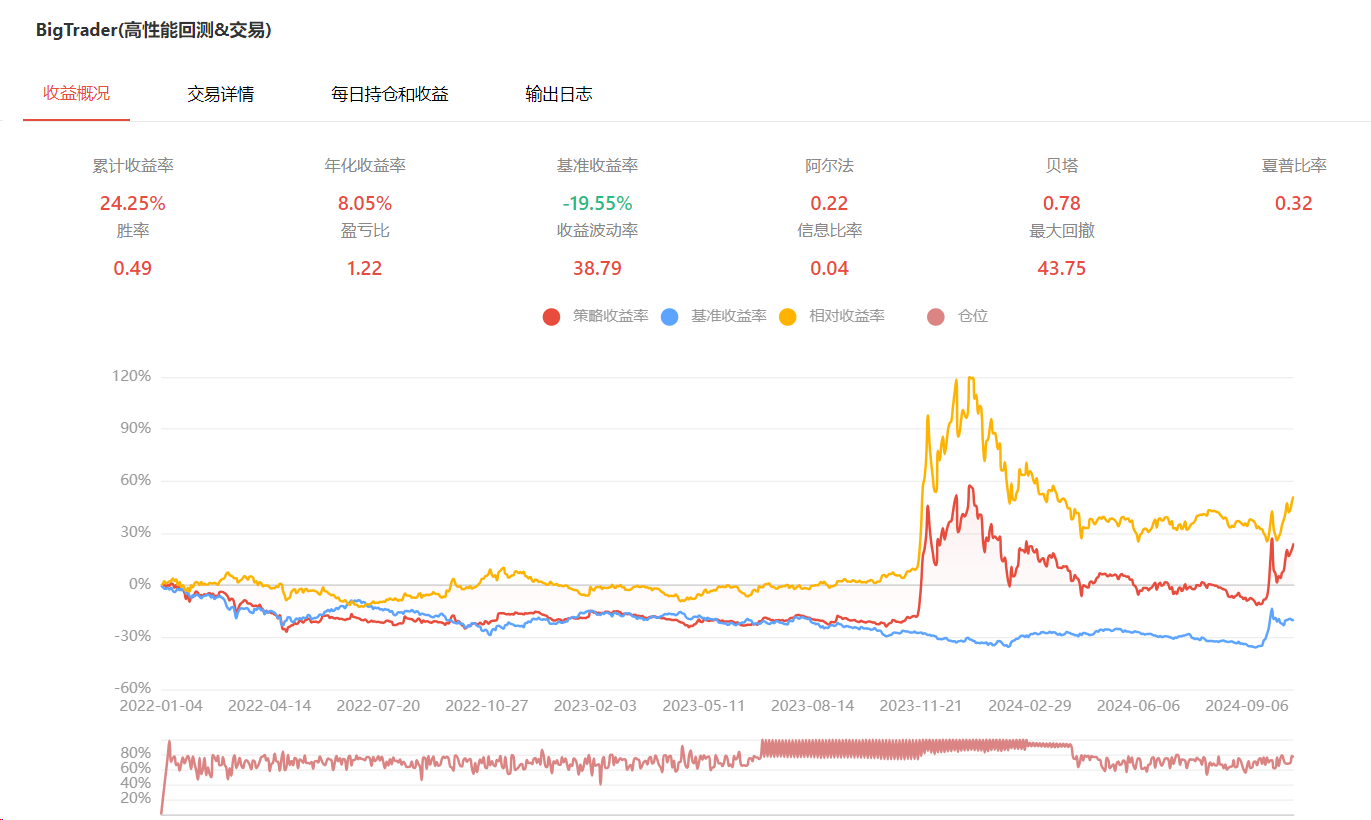This screenshot has width=1371, height=820.
Task: Toggle the pink 仓位 legend dot
Action: (x=936, y=316)
